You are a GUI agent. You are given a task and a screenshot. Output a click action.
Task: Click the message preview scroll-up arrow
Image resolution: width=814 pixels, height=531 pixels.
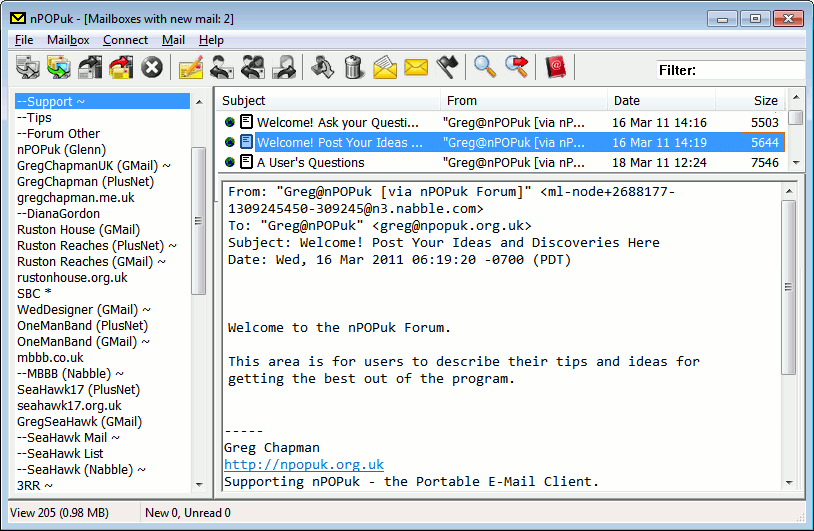[x=789, y=191]
